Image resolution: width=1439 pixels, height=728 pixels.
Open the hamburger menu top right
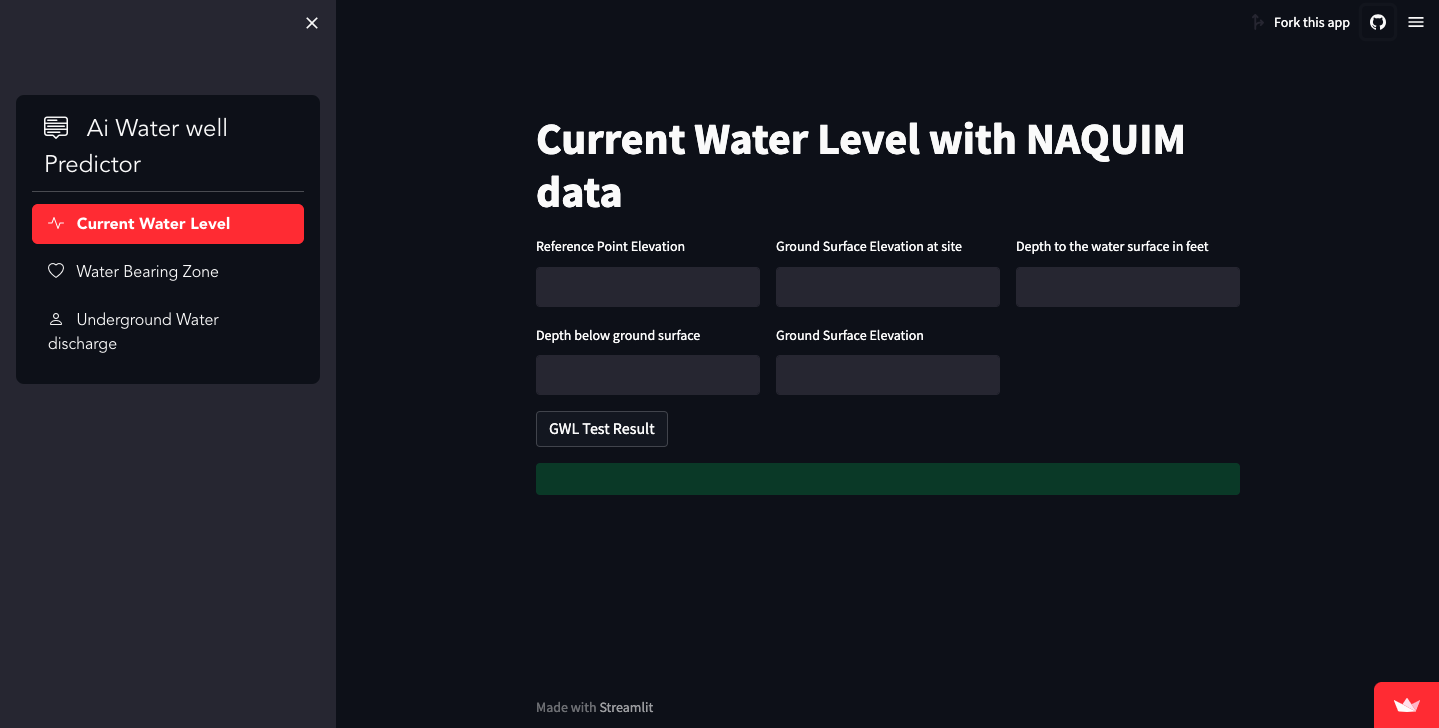coord(1415,22)
